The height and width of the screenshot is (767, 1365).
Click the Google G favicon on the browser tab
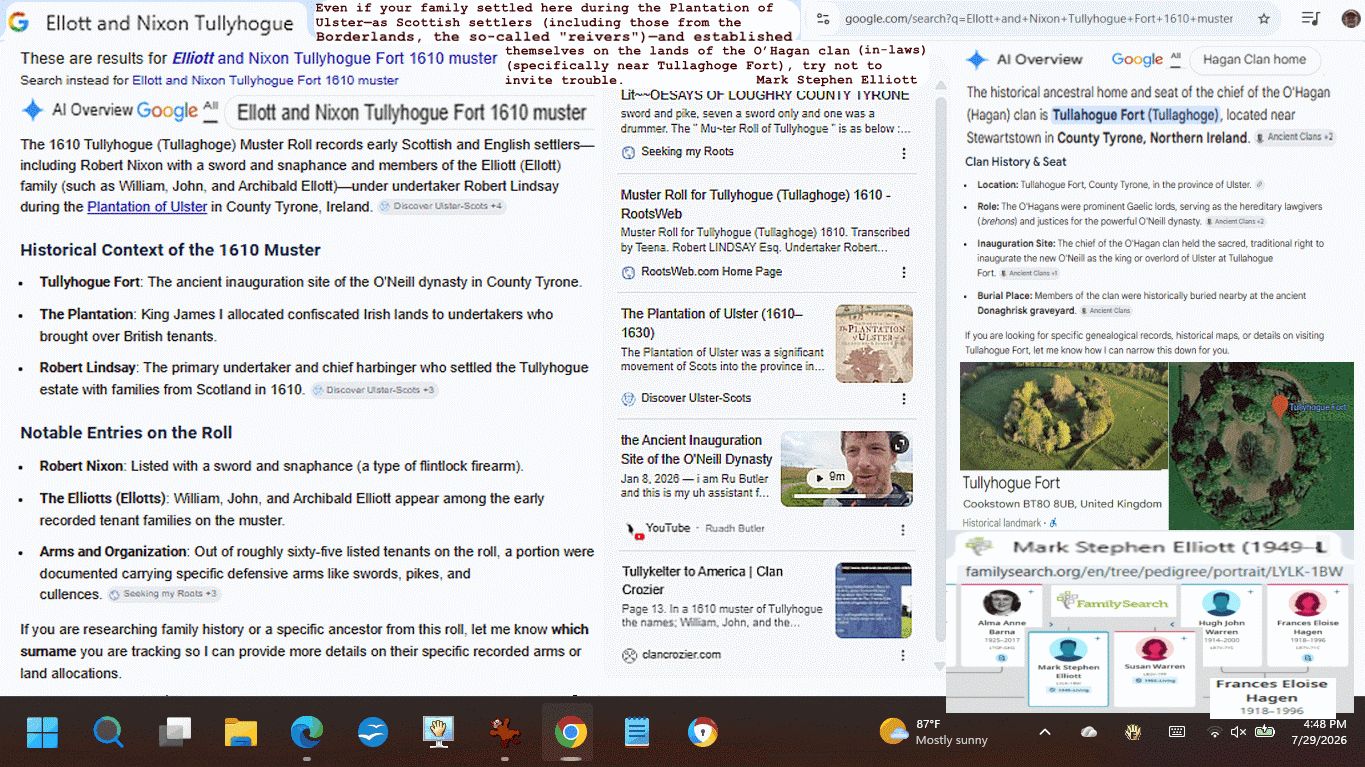(19, 22)
